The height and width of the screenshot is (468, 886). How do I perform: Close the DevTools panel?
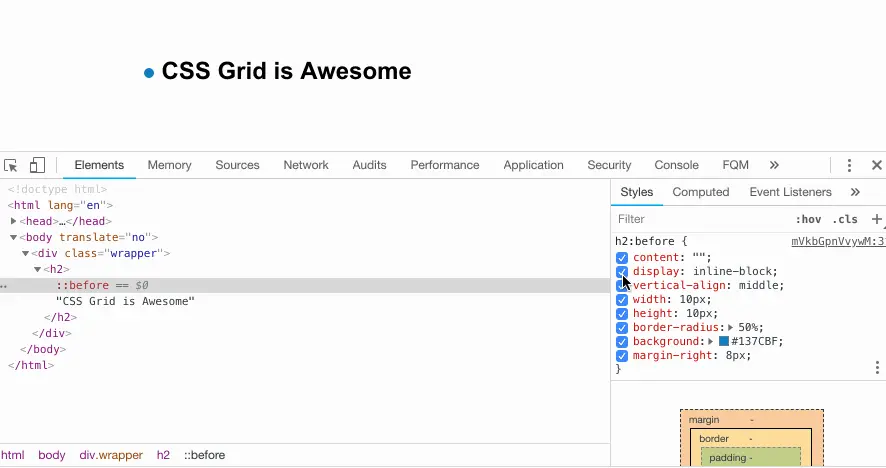tap(876, 165)
